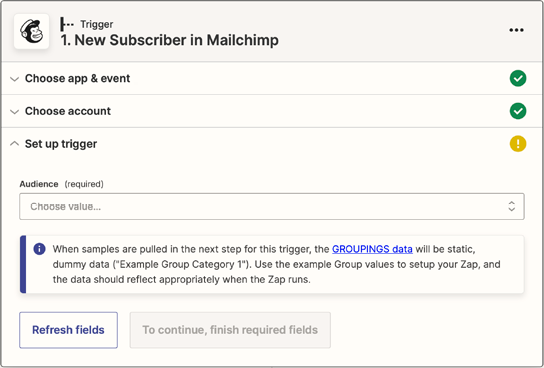Select the Choose app & event section title
544x368 pixels.
(77, 78)
